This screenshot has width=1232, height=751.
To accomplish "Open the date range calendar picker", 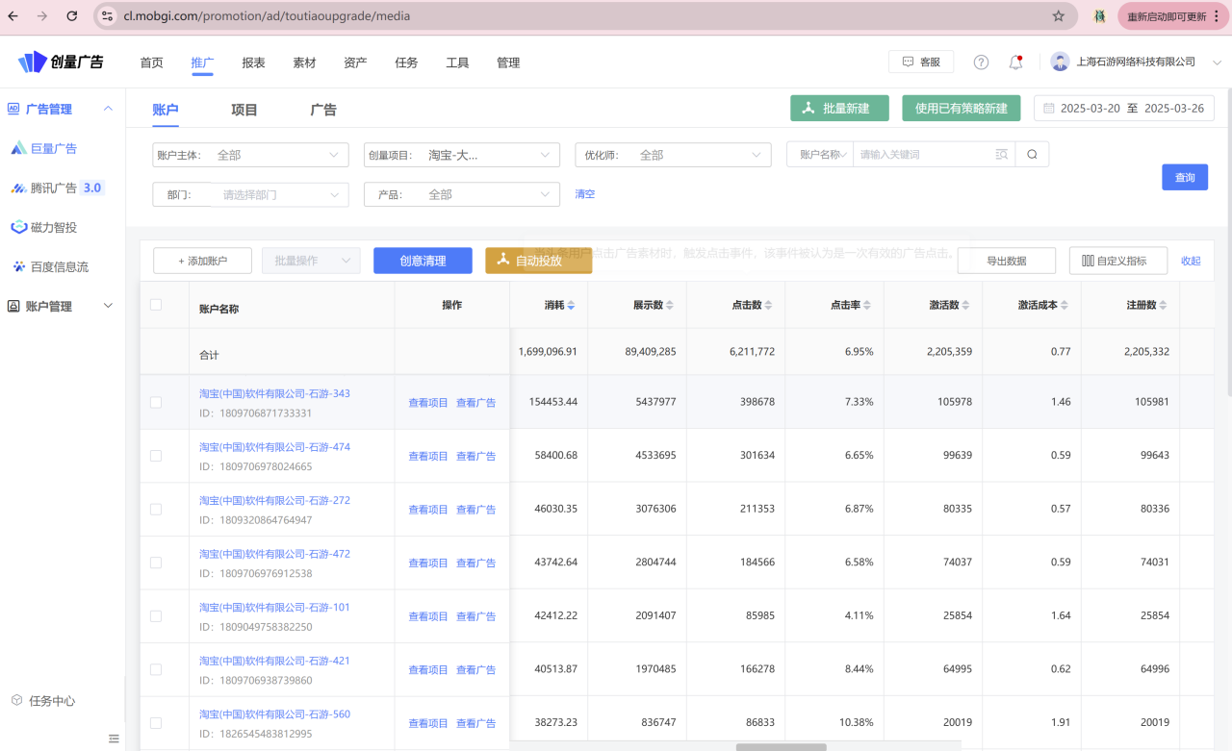I will coord(1124,108).
